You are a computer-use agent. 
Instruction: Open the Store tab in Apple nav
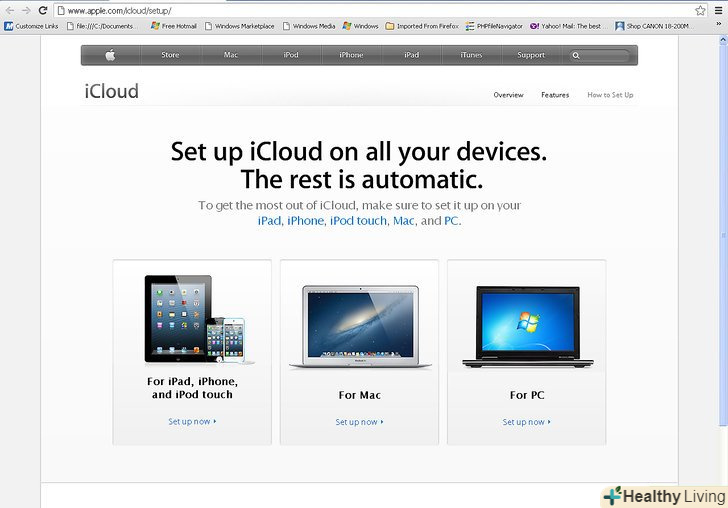pyautogui.click(x=170, y=55)
